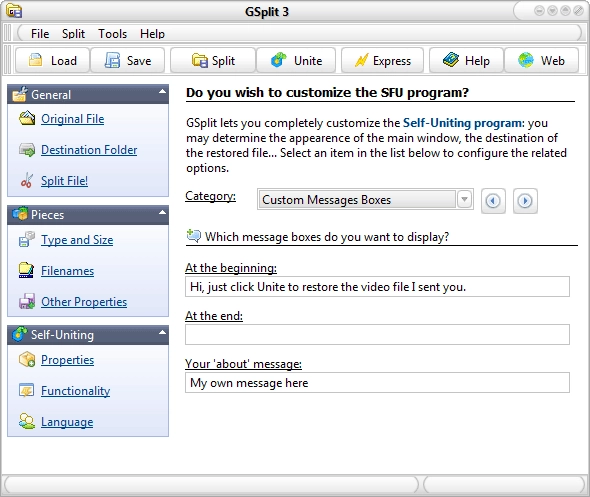Click the scissors Split File icon
The image size is (590, 497).
[27, 181]
